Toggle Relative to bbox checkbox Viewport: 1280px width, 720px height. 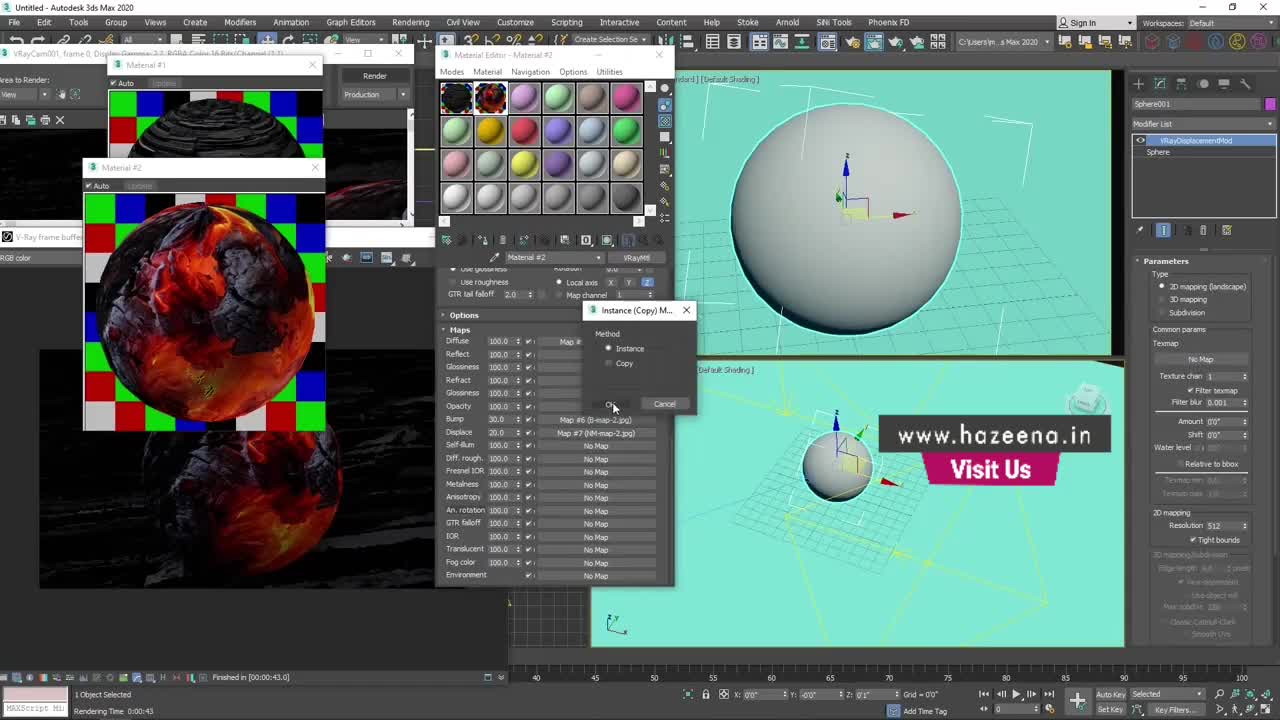pos(1179,464)
